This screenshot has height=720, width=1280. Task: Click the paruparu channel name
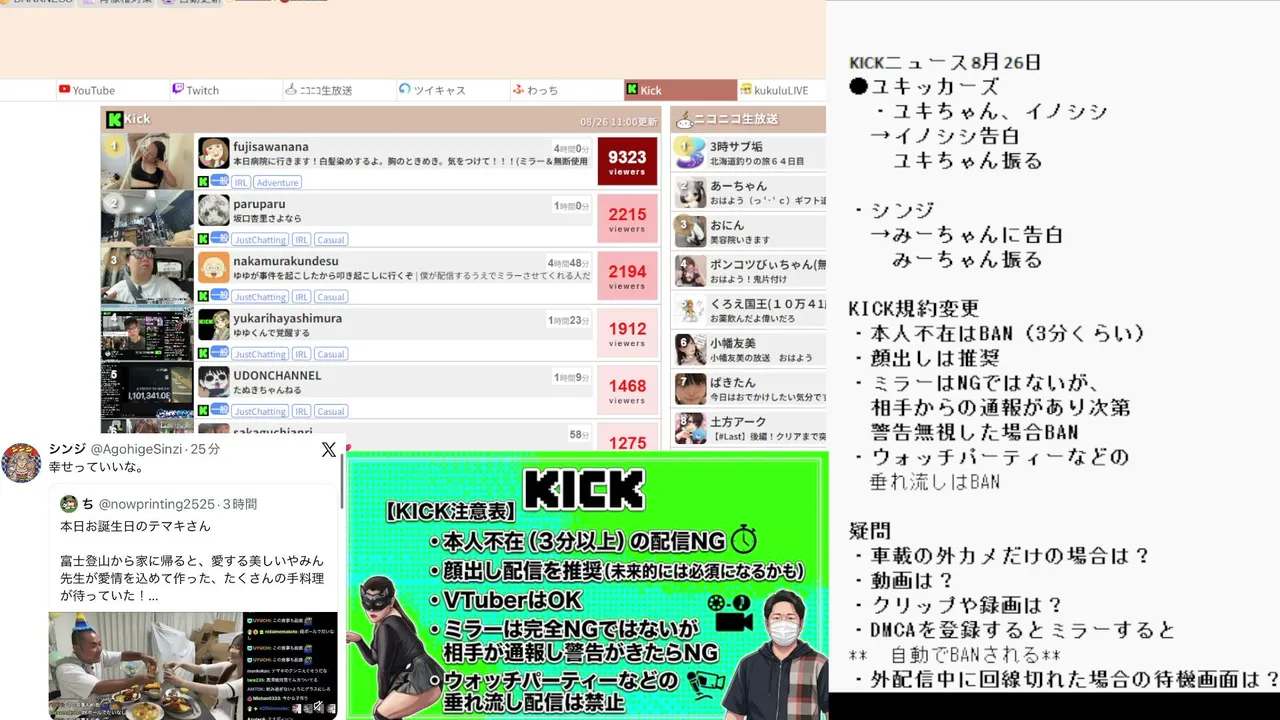click(x=259, y=204)
